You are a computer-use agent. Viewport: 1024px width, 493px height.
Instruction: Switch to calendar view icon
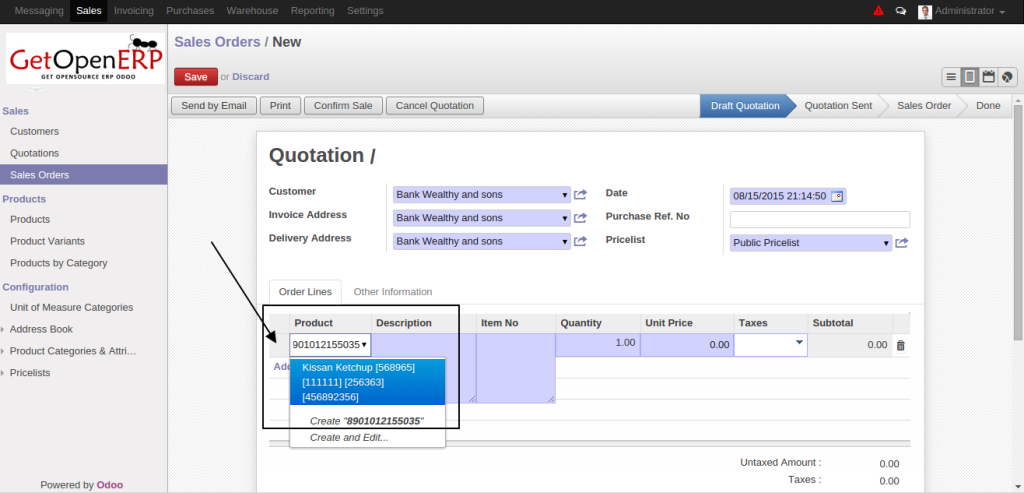click(988, 77)
